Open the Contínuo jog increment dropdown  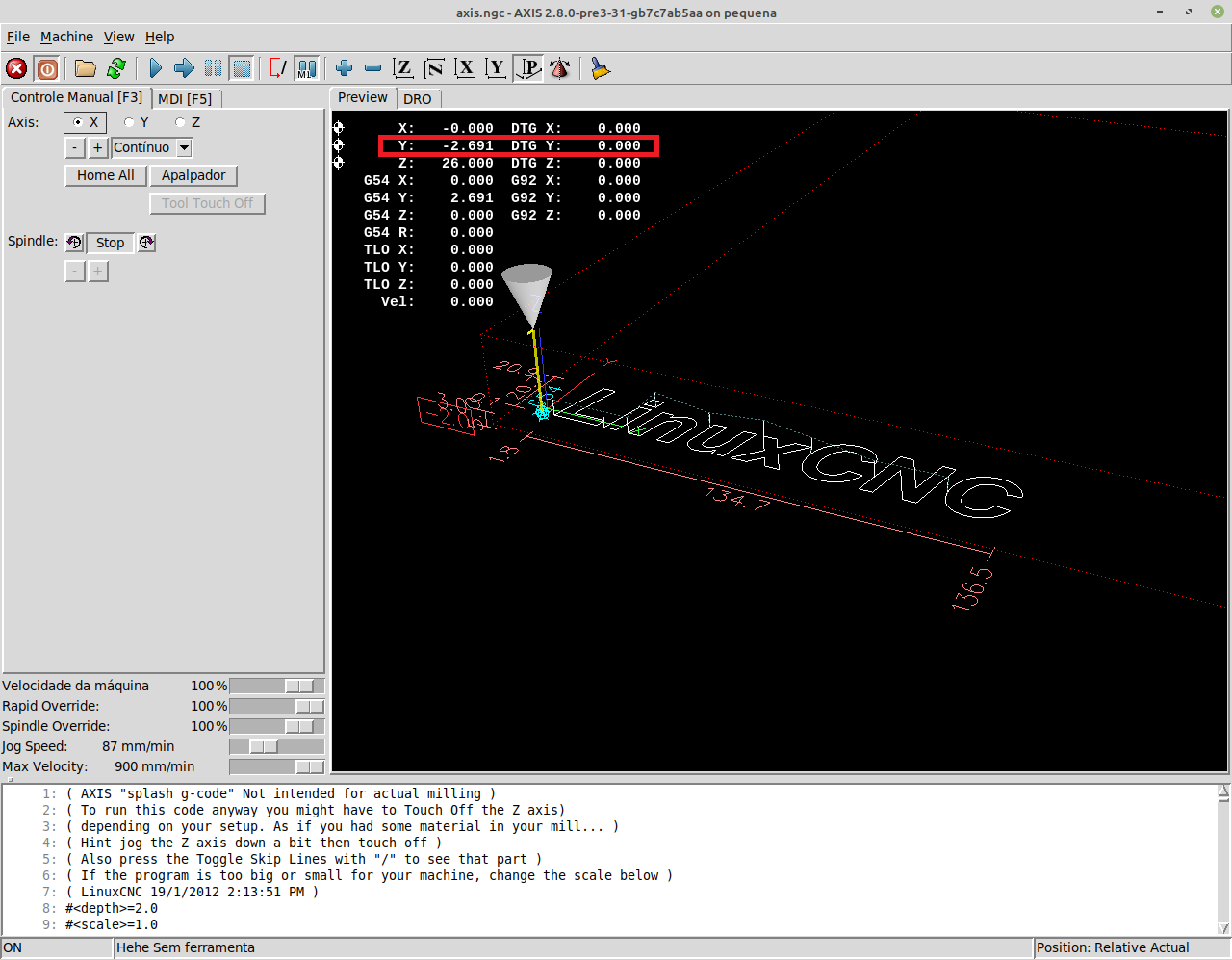pyautogui.click(x=184, y=148)
